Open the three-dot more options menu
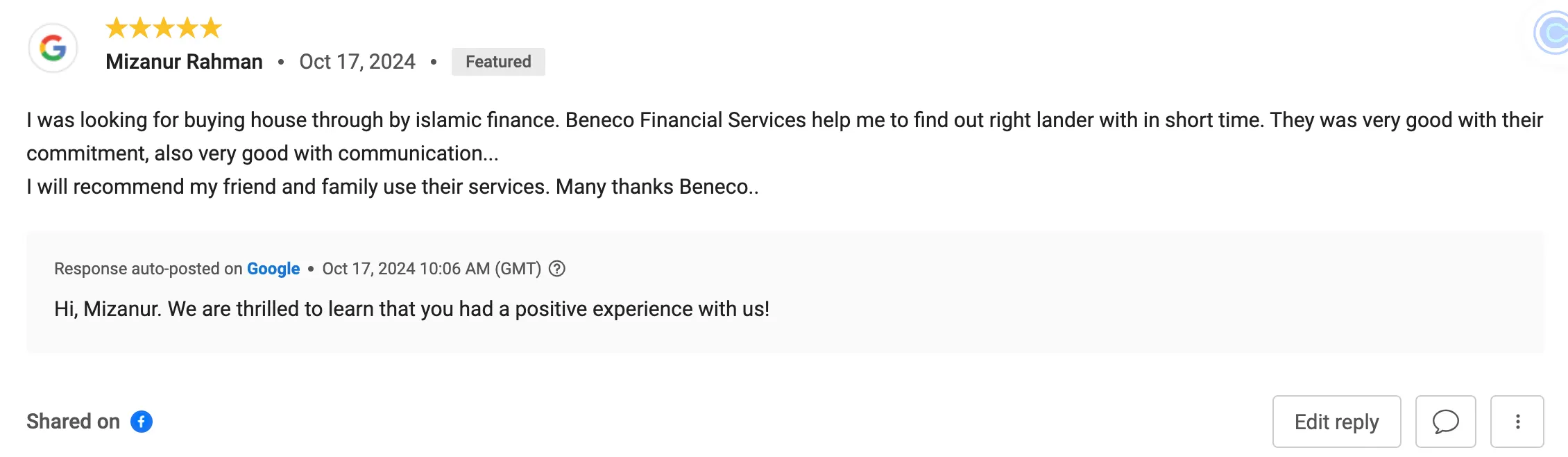Viewport: 1568px width, 457px height. pos(1517,422)
